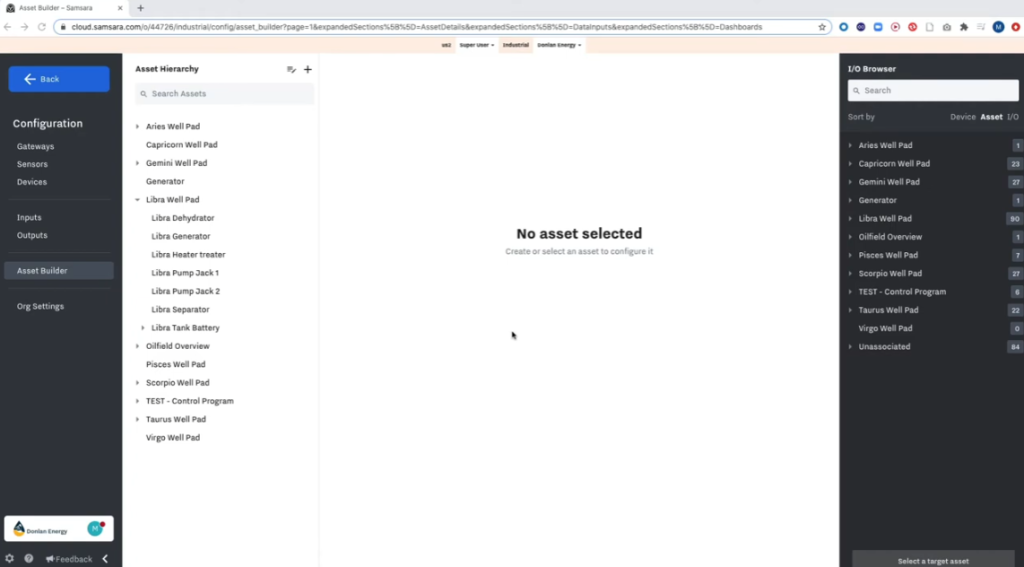Select Libra Pump Jack 2
This screenshot has width=1024, height=567.
tap(185, 291)
